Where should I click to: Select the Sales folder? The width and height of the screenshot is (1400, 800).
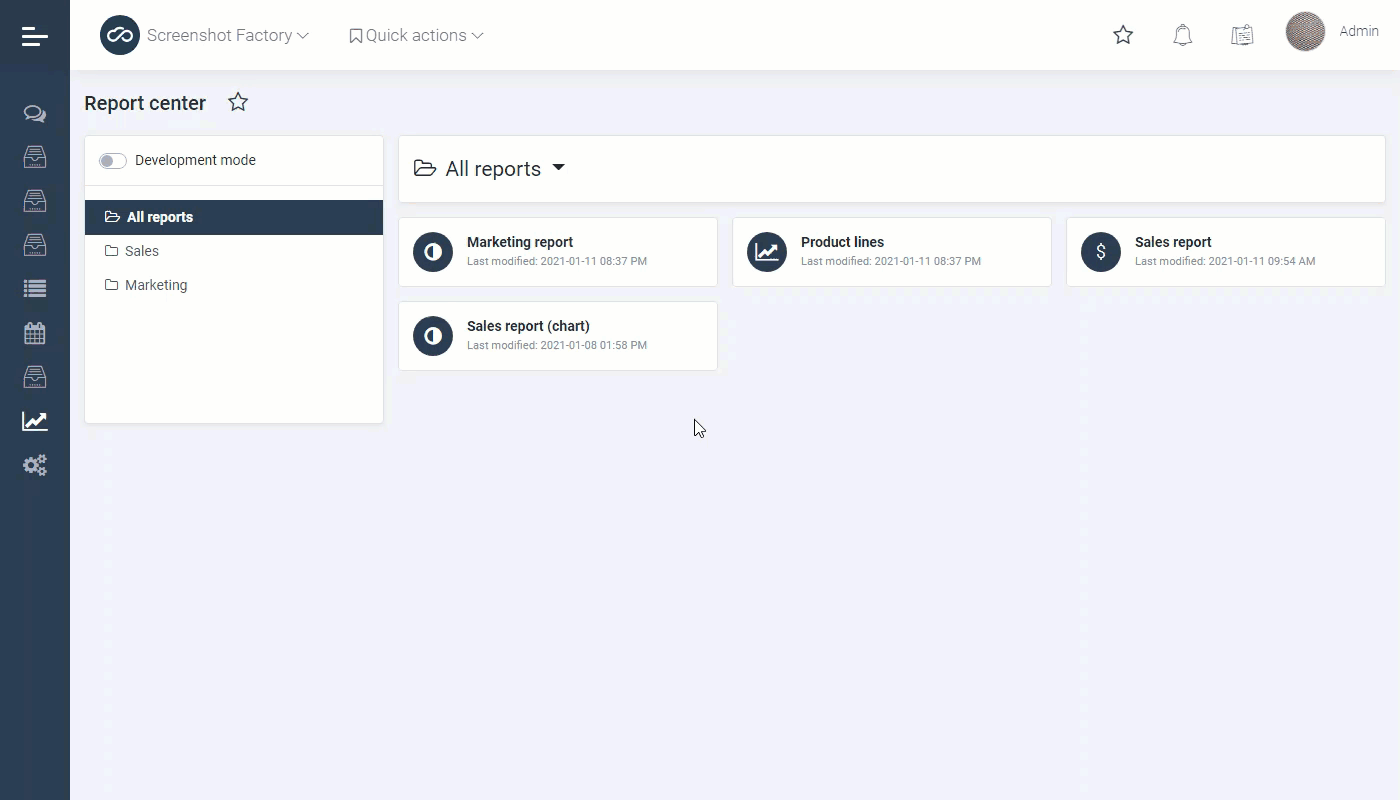tap(141, 251)
